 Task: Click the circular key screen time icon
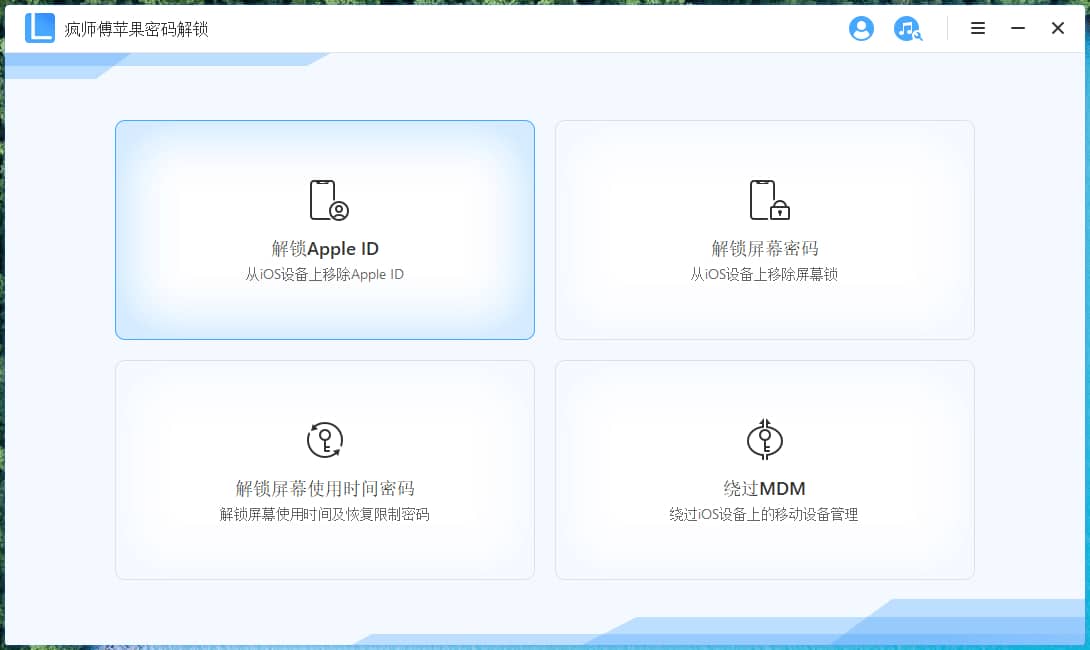click(325, 440)
